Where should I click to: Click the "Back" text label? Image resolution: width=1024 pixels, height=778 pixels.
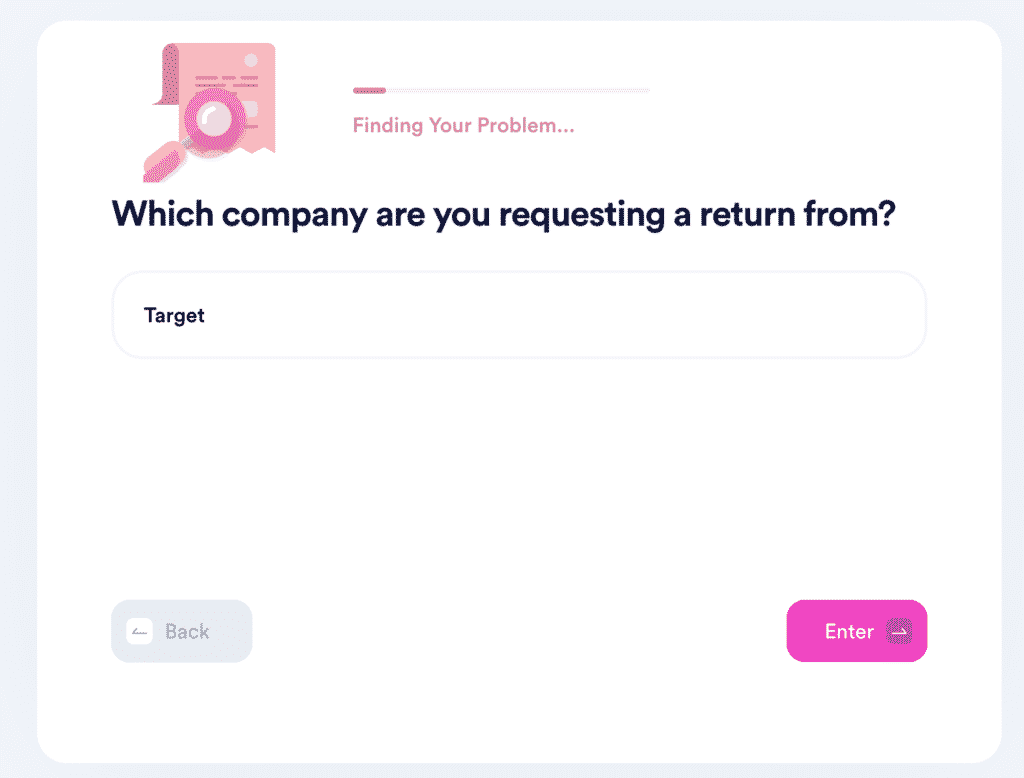point(187,631)
